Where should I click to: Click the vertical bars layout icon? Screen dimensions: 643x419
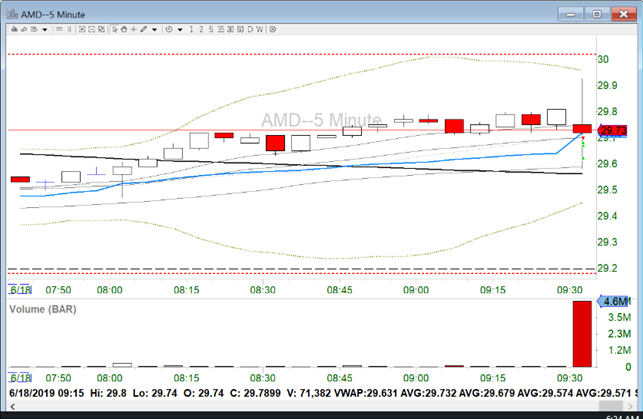pos(69,29)
